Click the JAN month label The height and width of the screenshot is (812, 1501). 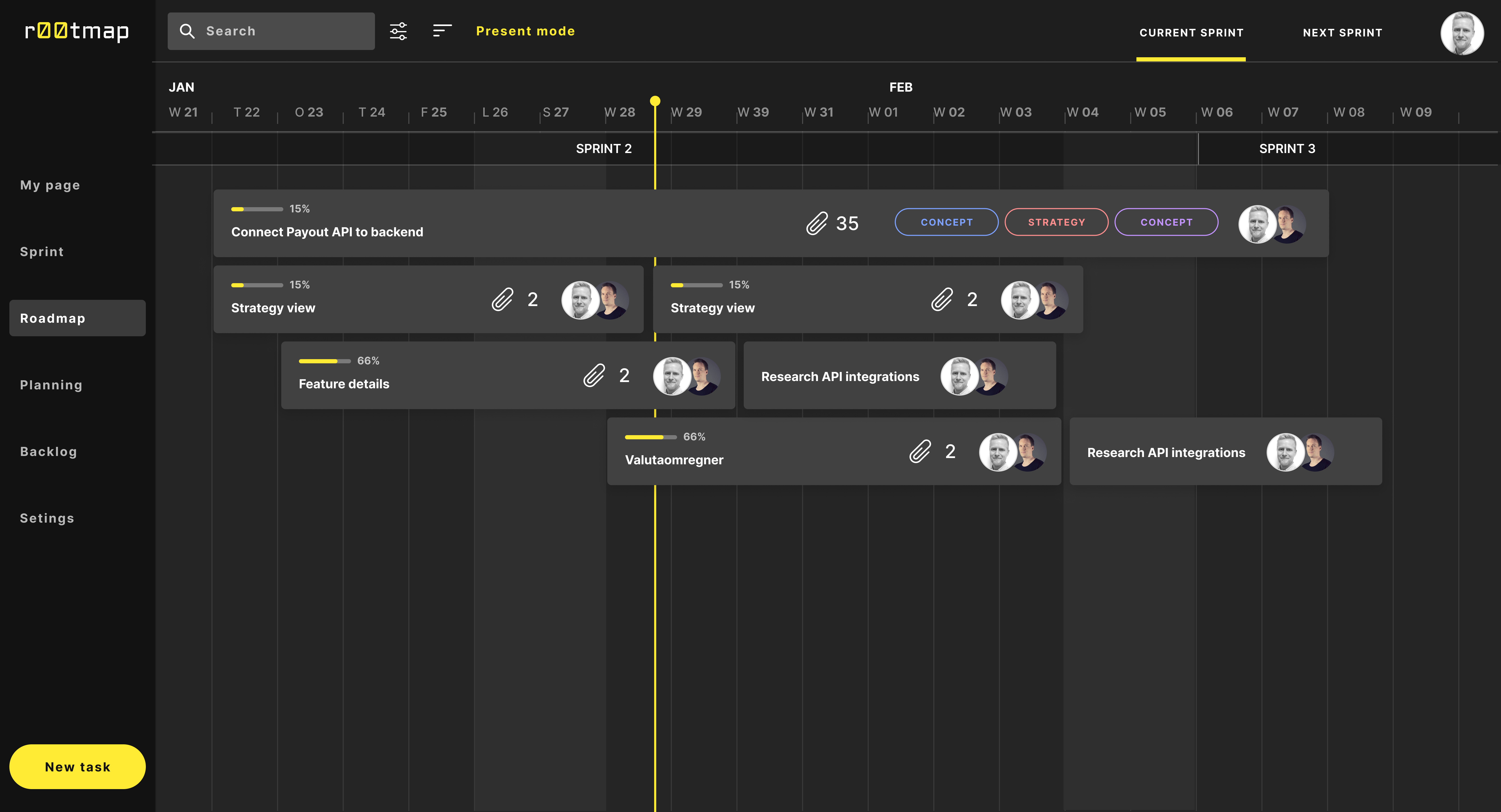(x=181, y=87)
